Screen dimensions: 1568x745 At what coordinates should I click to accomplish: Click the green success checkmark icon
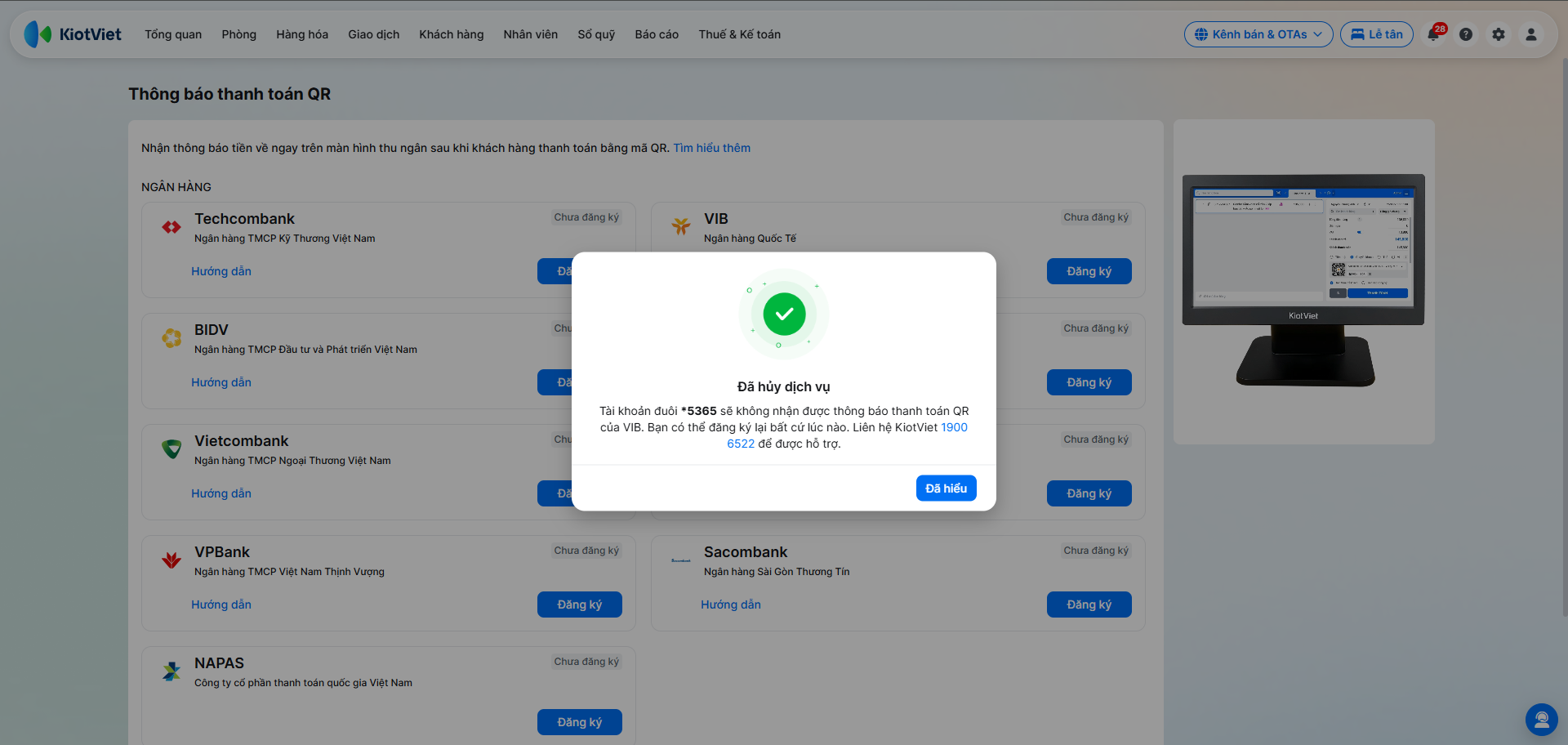[x=784, y=314]
